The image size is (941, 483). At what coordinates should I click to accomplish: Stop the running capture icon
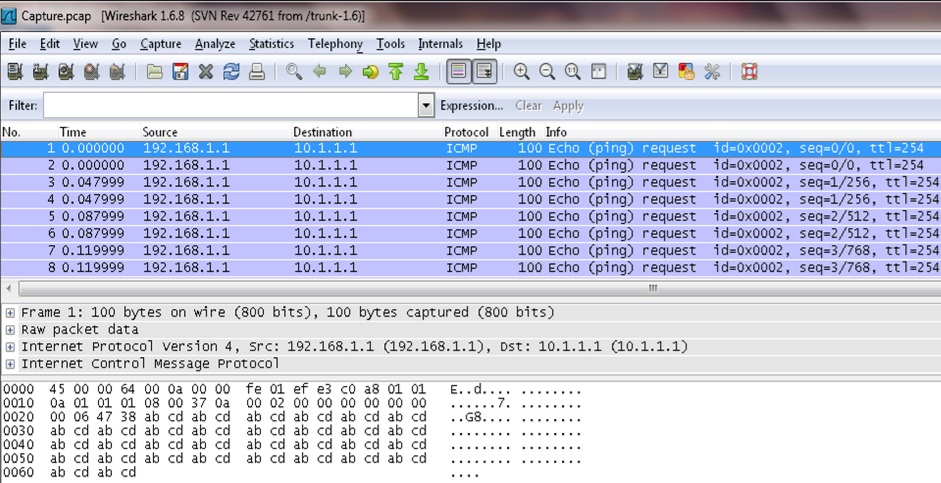[x=91, y=72]
